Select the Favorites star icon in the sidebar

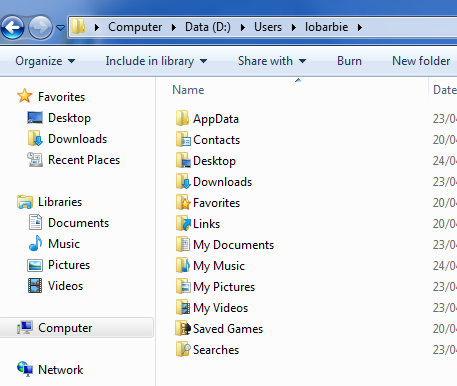pos(25,96)
